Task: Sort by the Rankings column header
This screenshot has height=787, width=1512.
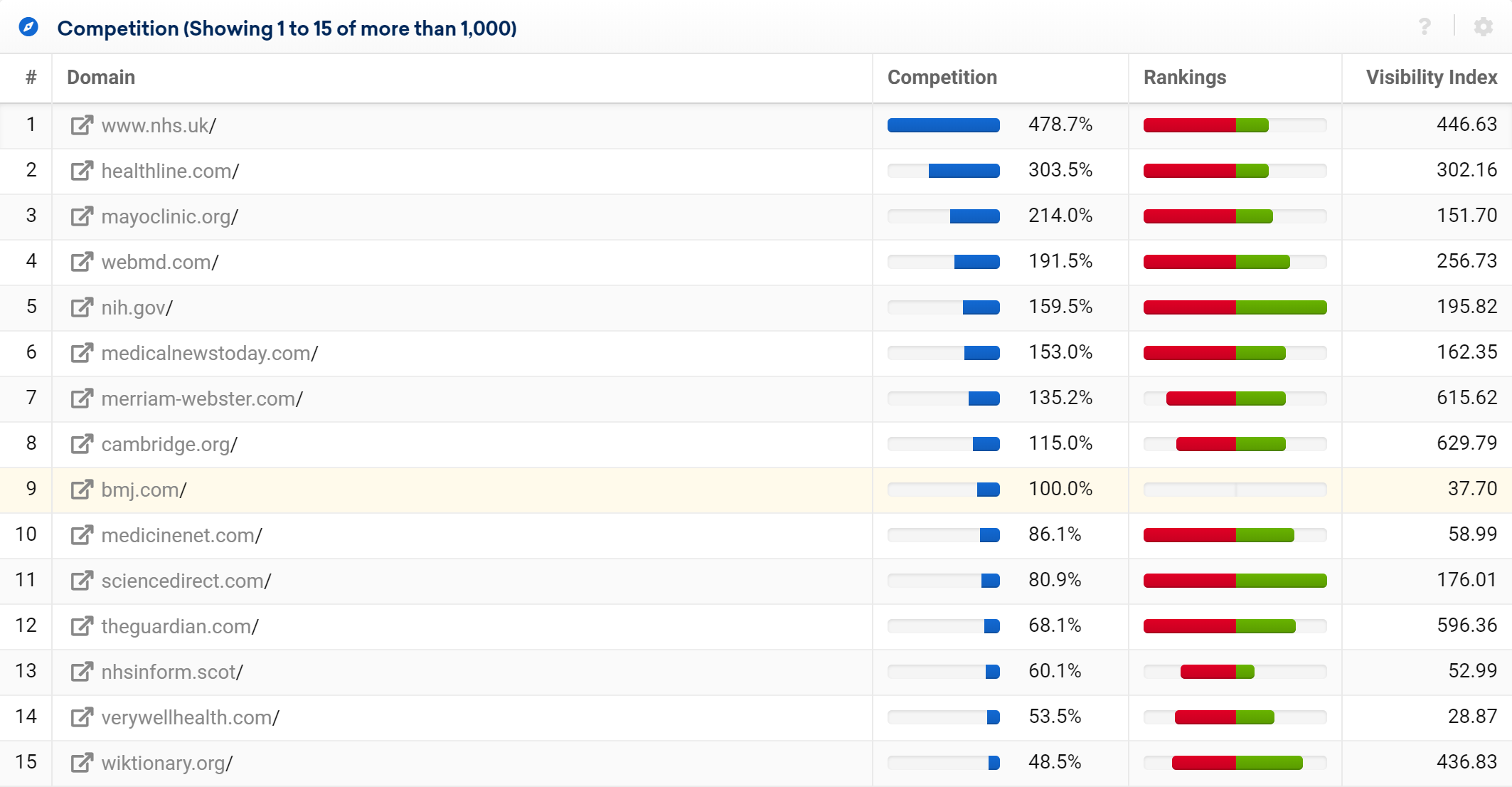Action: pyautogui.click(x=1185, y=78)
